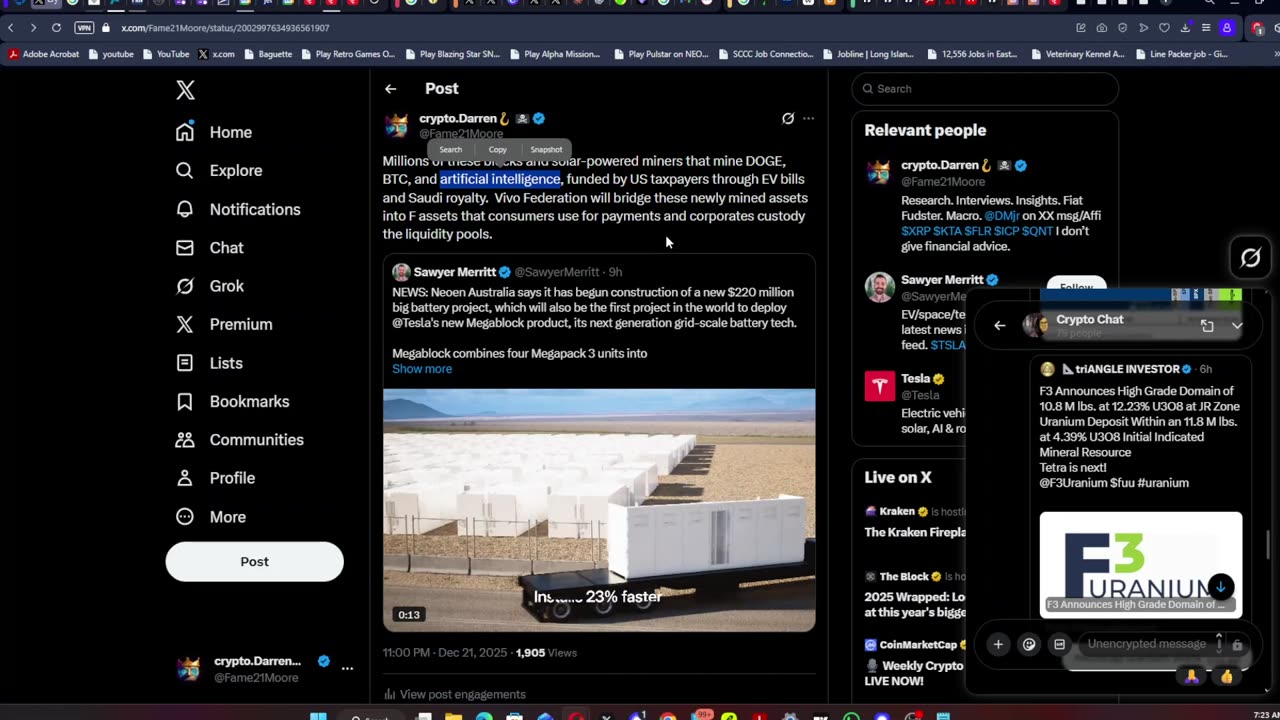This screenshot has height=720, width=1280.
Task: Click the Windows Start button on taskbar
Action: (x=318, y=716)
